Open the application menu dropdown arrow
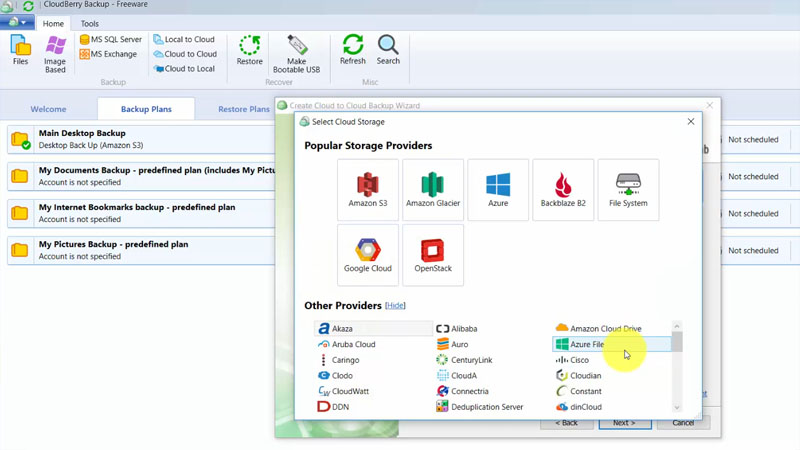 pyautogui.click(x=22, y=23)
